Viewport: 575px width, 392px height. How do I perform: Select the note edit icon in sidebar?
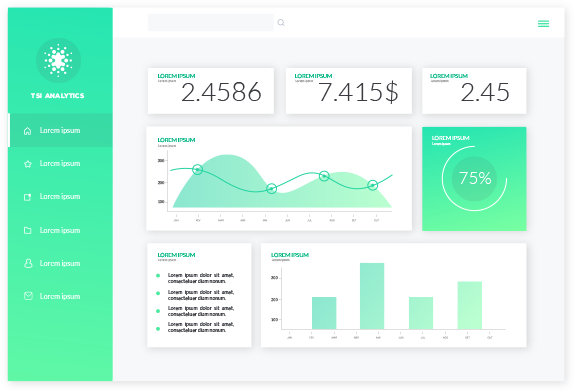(28, 197)
